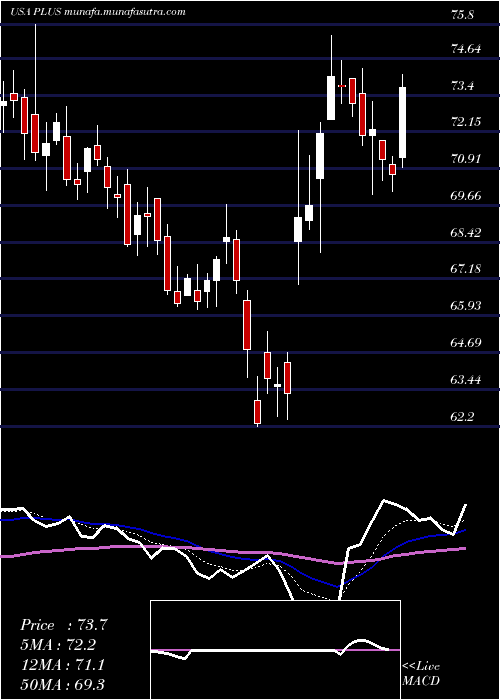Click the '12MA : 71.1' readout
500x700 pixels.
(62, 665)
